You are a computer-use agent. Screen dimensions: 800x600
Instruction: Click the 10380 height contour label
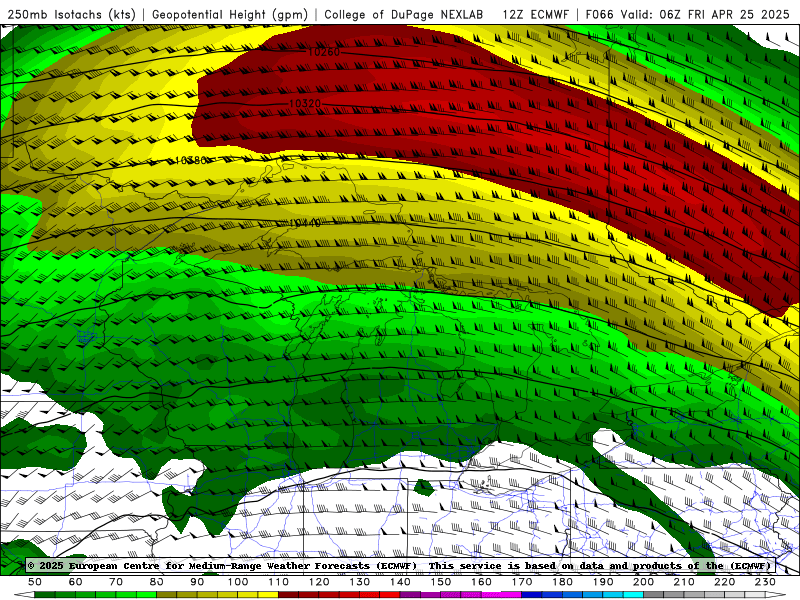click(x=190, y=160)
